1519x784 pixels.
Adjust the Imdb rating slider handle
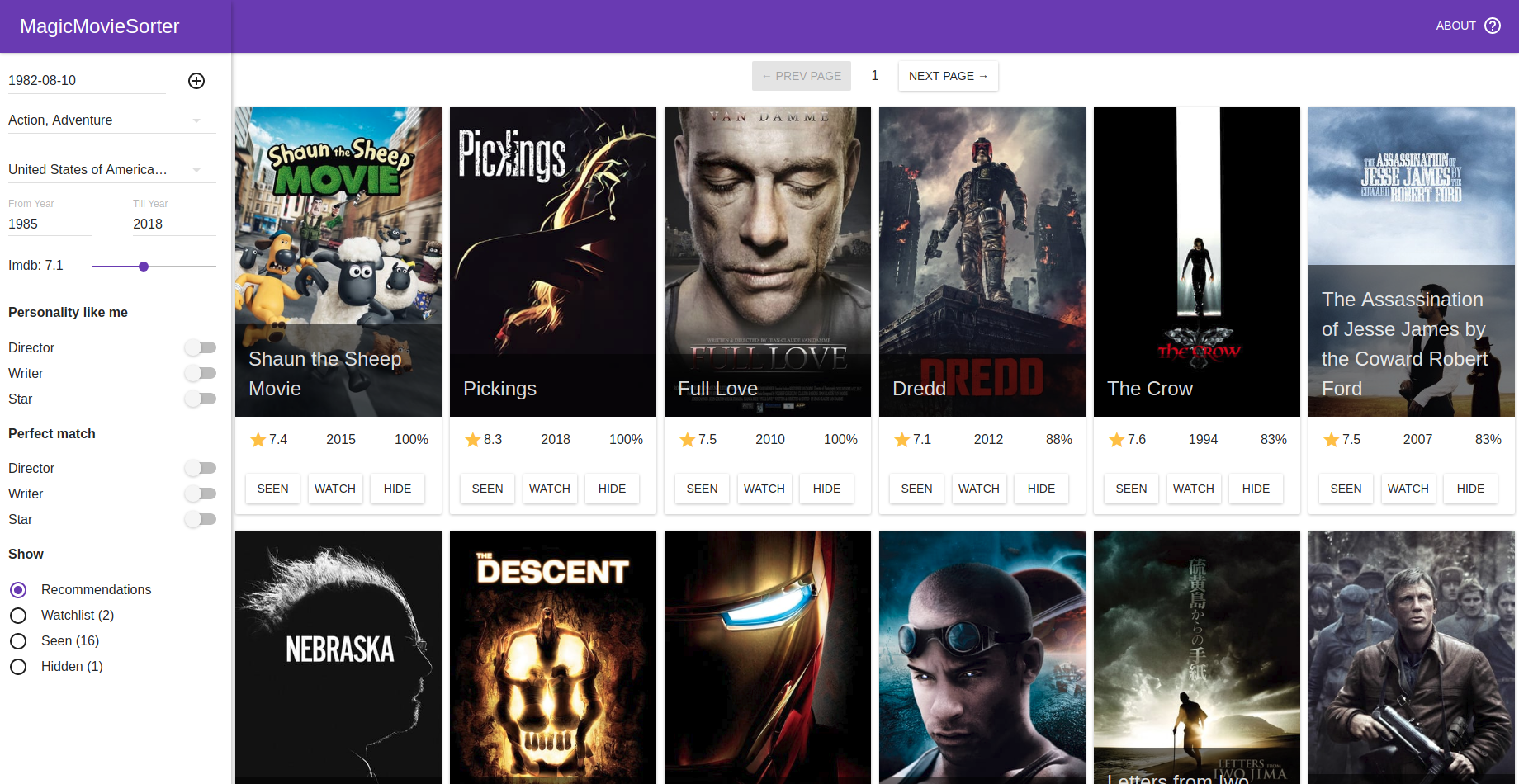pyautogui.click(x=144, y=267)
